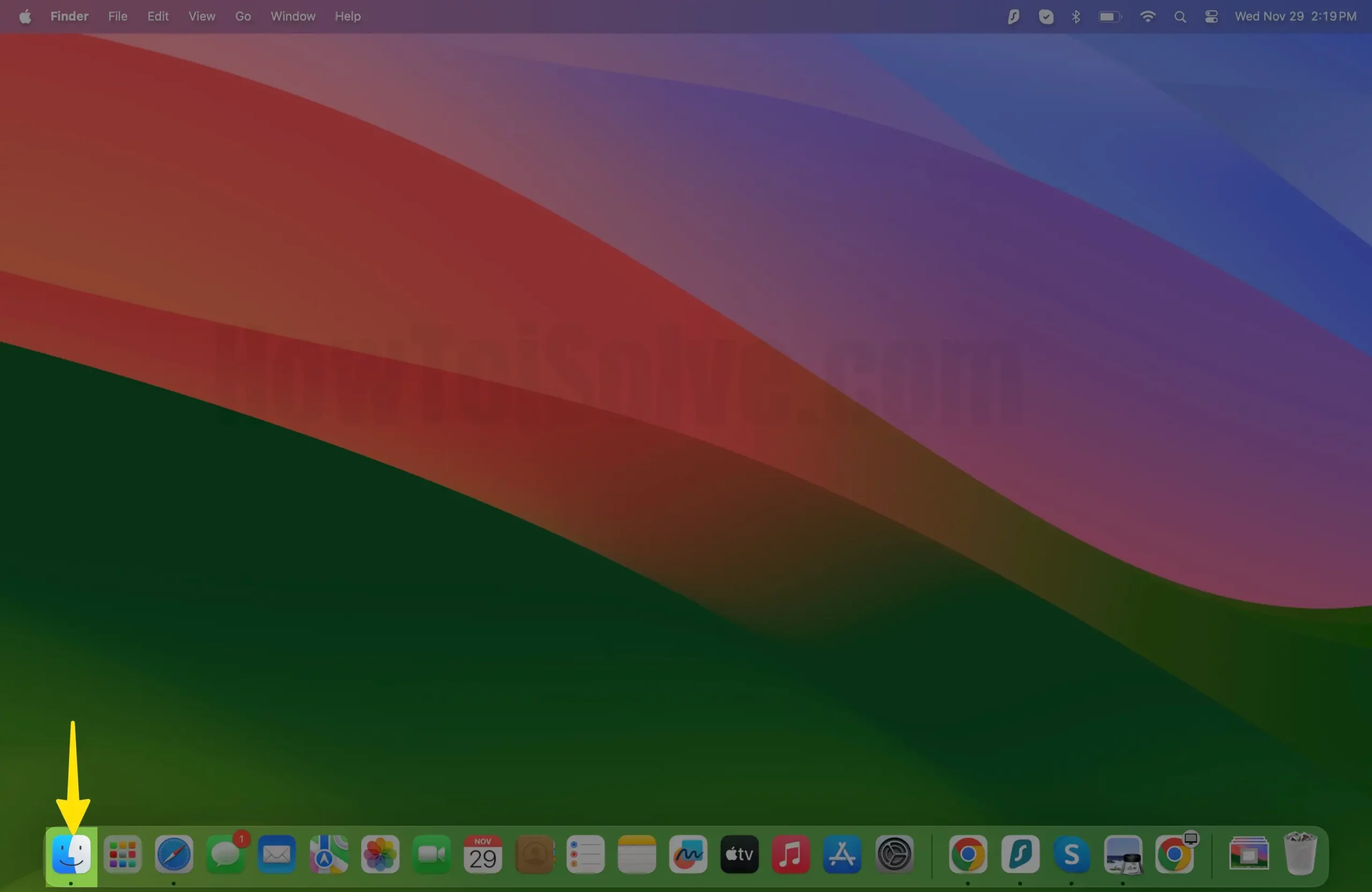This screenshot has width=1372, height=892.
Task: Expand the Window menu
Action: click(293, 16)
